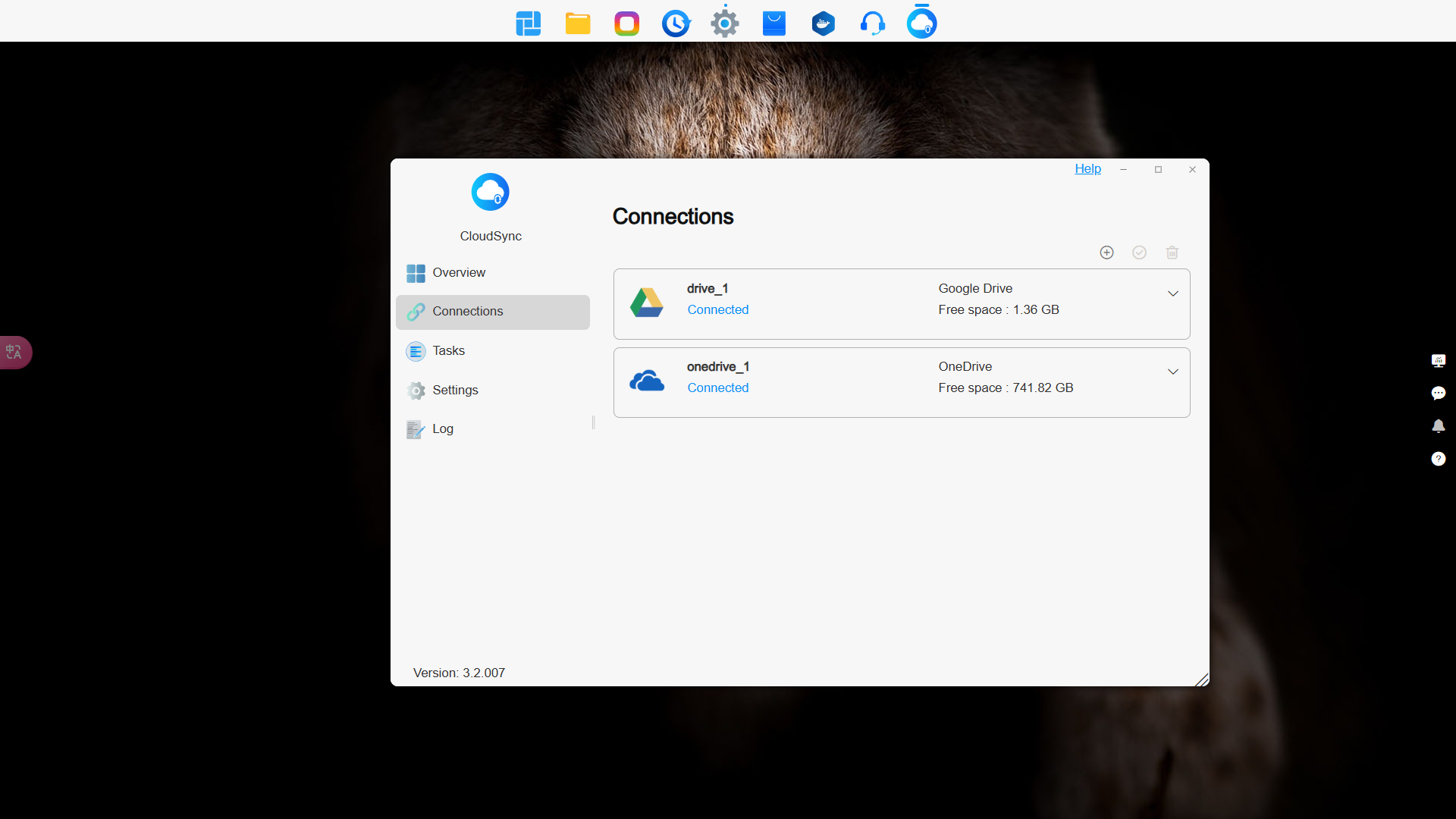Click Connected status of drive_1

click(718, 309)
